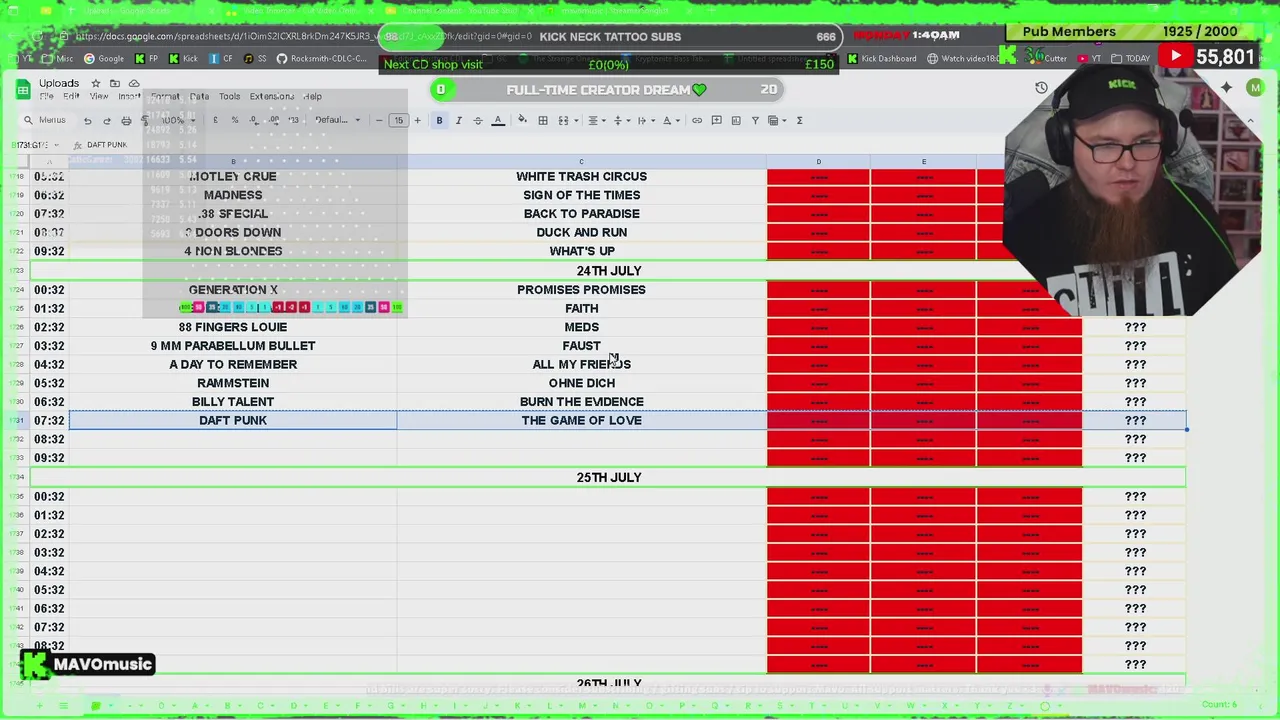Expand the Name box dropdown arrow

pos(57,145)
